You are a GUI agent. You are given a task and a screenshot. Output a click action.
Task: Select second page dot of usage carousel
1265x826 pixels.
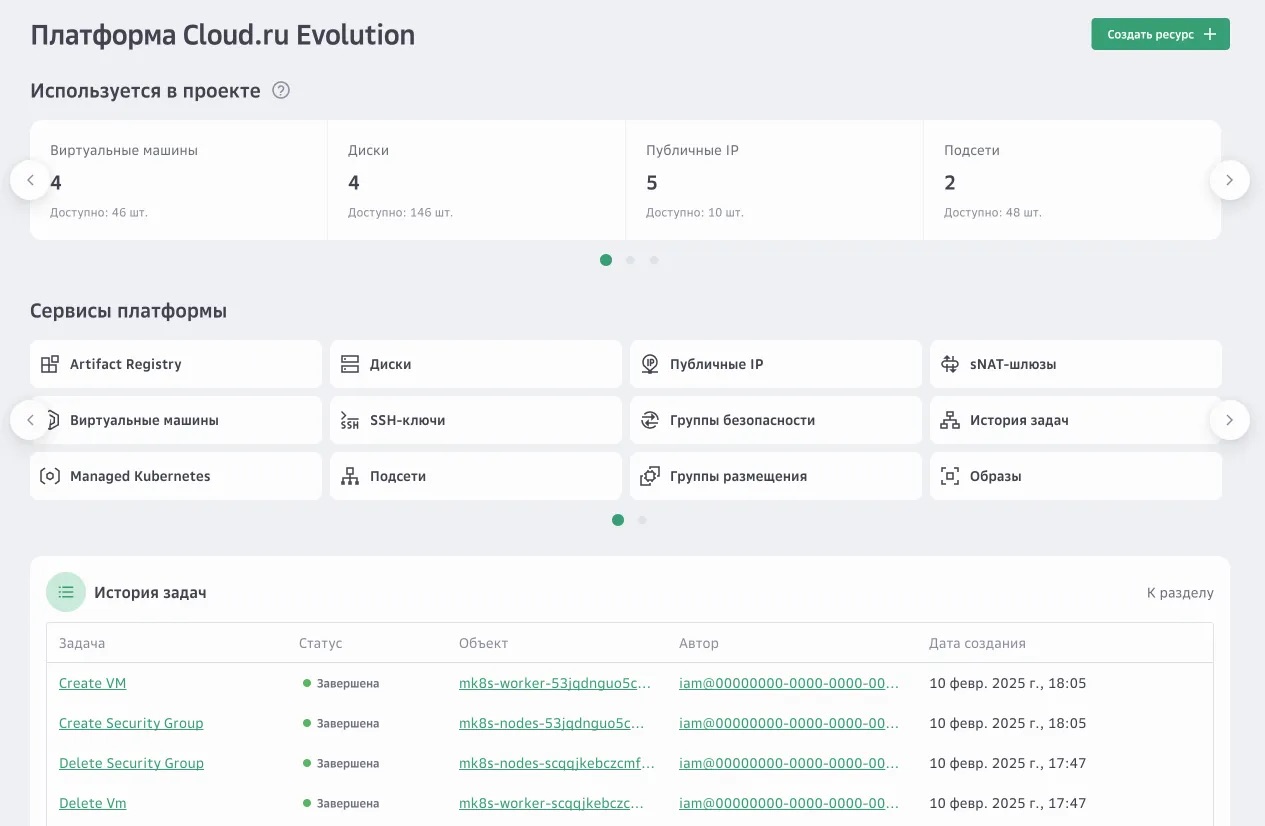[630, 260]
